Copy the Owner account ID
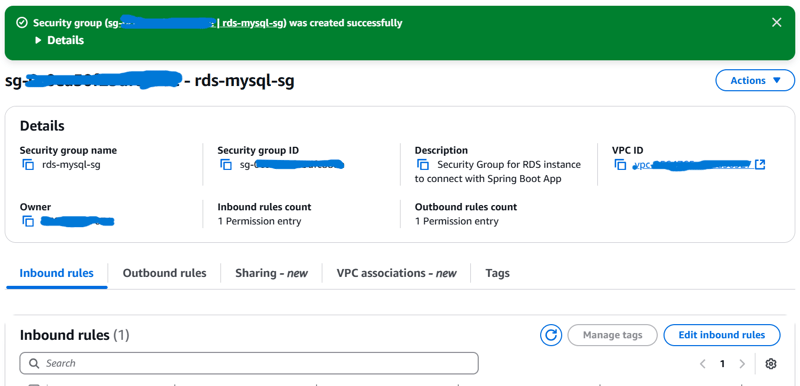The image size is (800, 386). 28,221
